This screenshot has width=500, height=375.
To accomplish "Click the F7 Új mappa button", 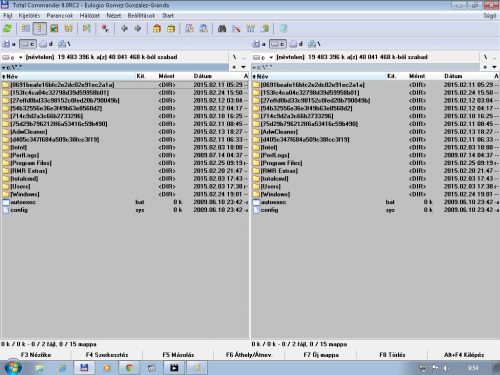I will [x=321, y=355].
